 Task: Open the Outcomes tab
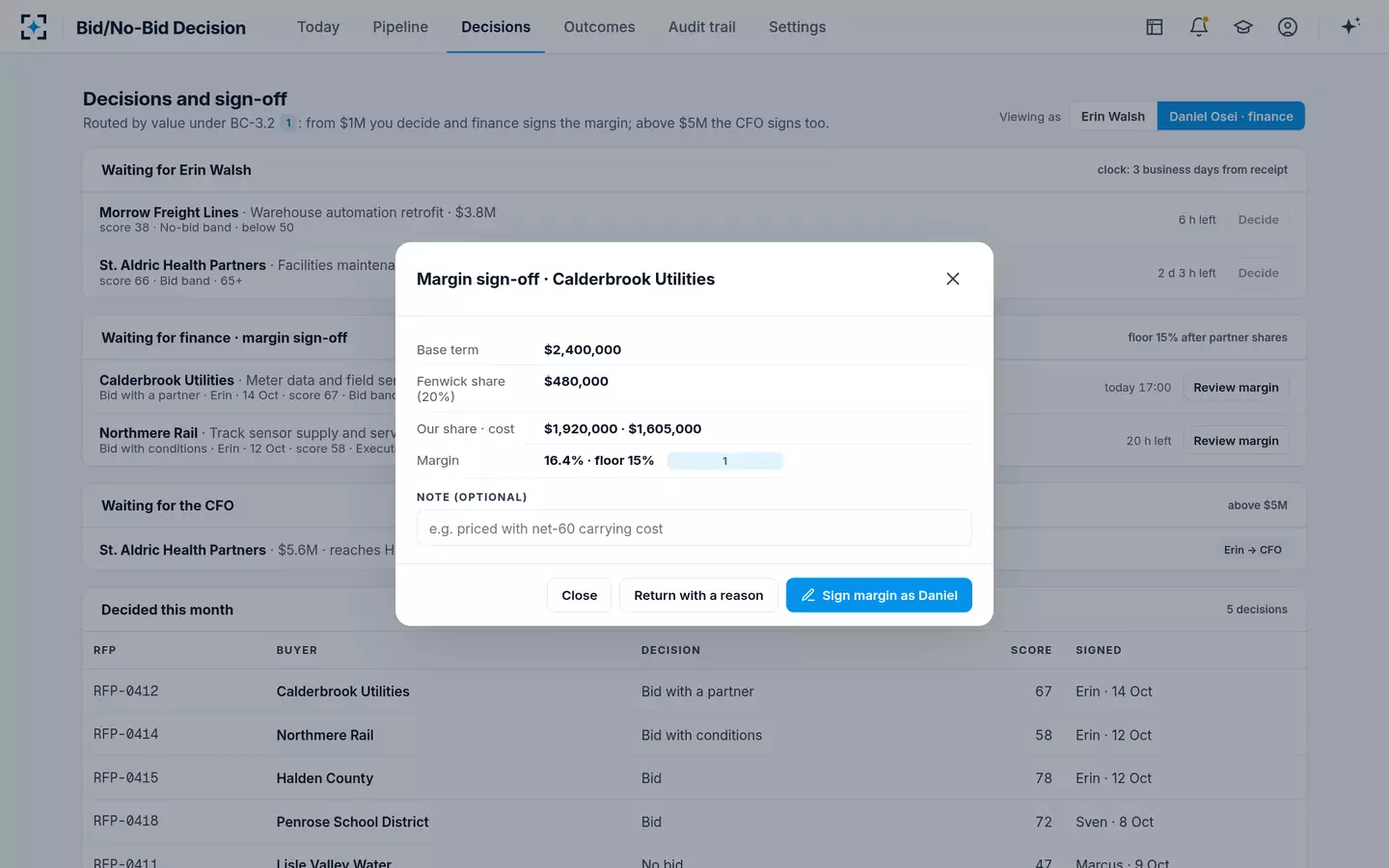[x=599, y=27]
